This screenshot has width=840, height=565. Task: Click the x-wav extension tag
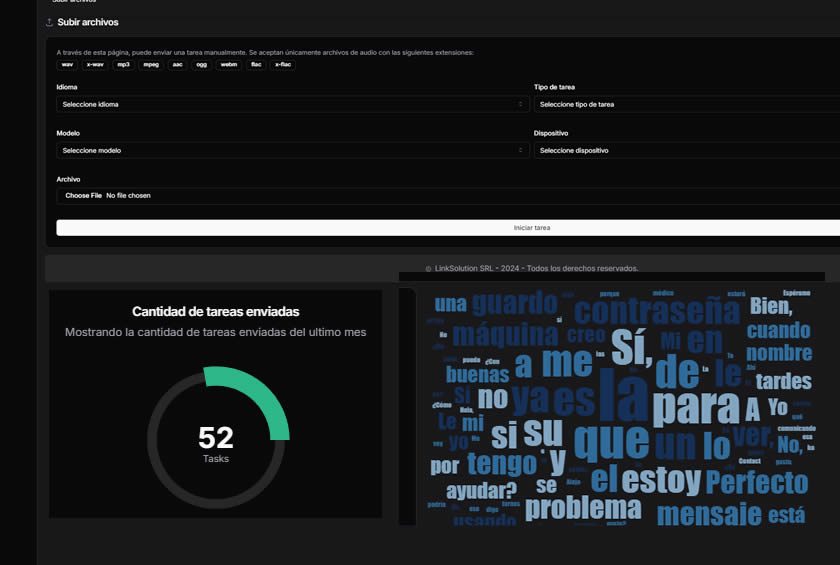coord(95,64)
